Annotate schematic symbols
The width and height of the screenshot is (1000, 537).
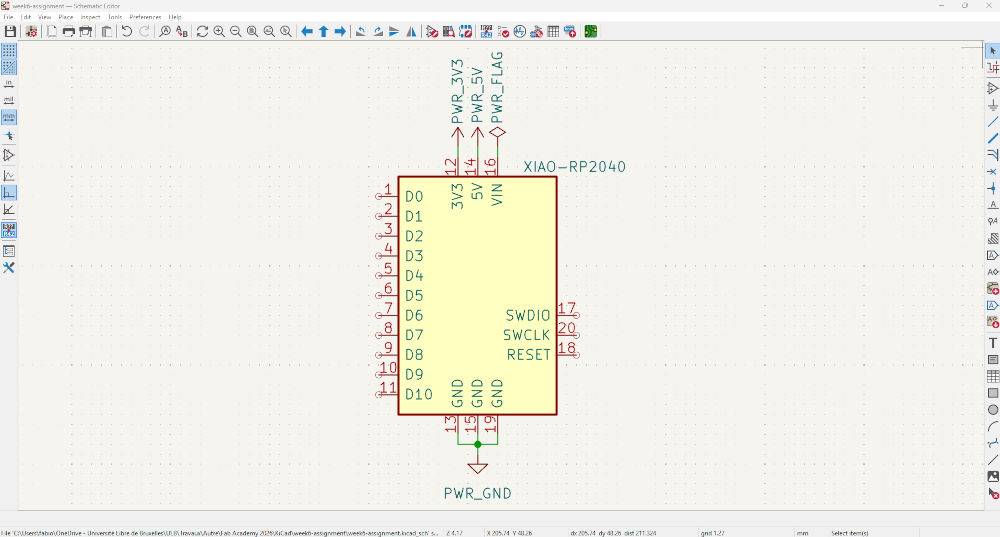[487, 31]
